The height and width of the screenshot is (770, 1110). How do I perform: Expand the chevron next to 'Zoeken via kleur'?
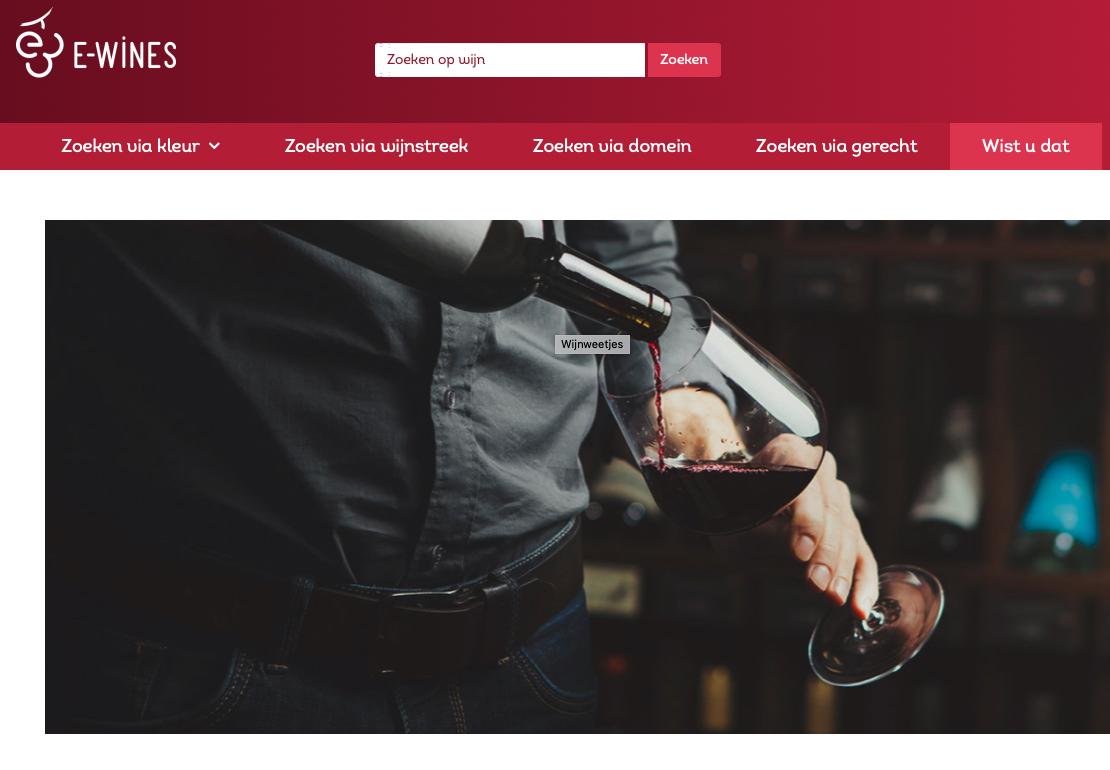pyautogui.click(x=214, y=146)
